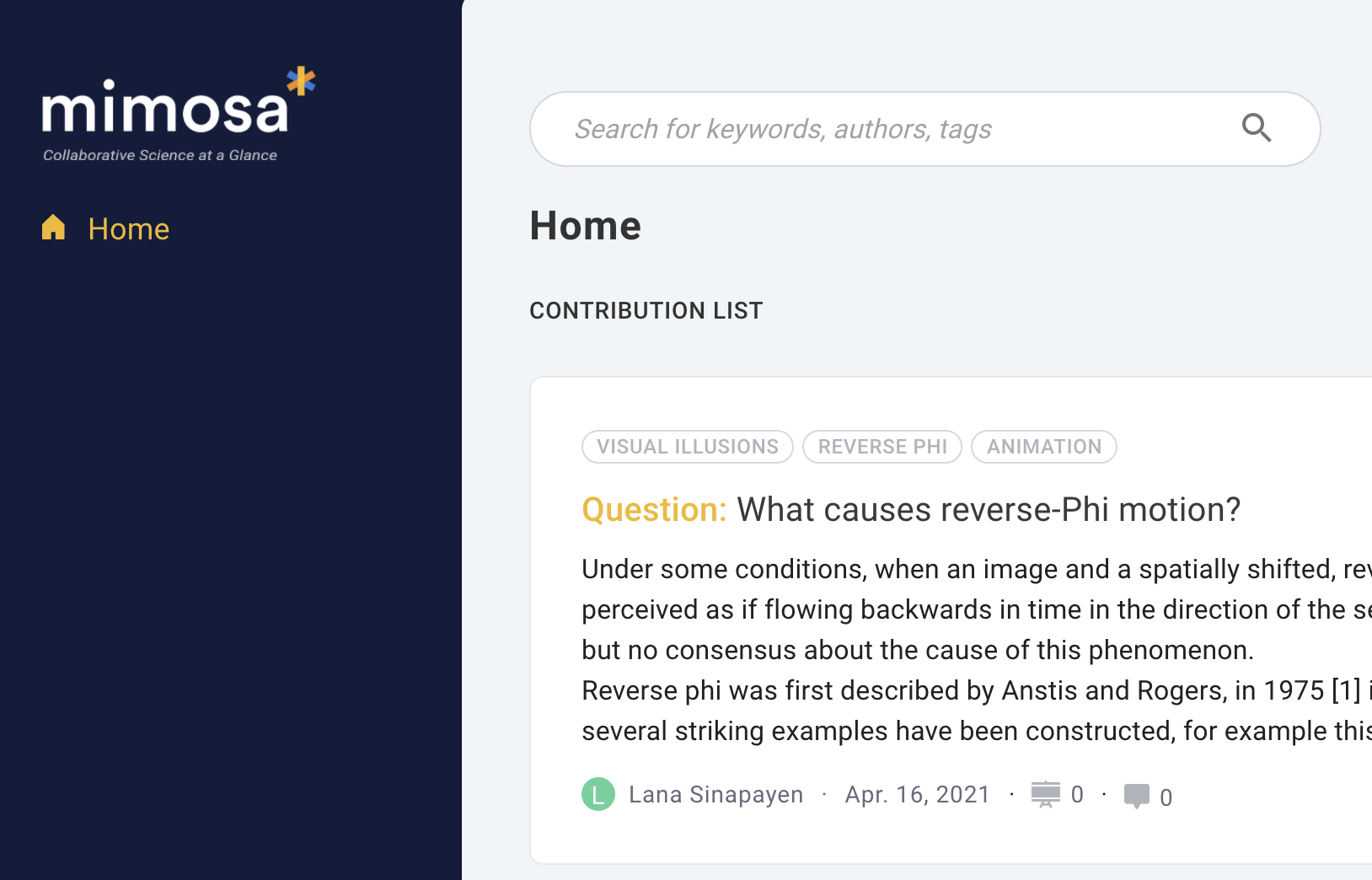Open the question about reverse-Phi motion

[988, 509]
